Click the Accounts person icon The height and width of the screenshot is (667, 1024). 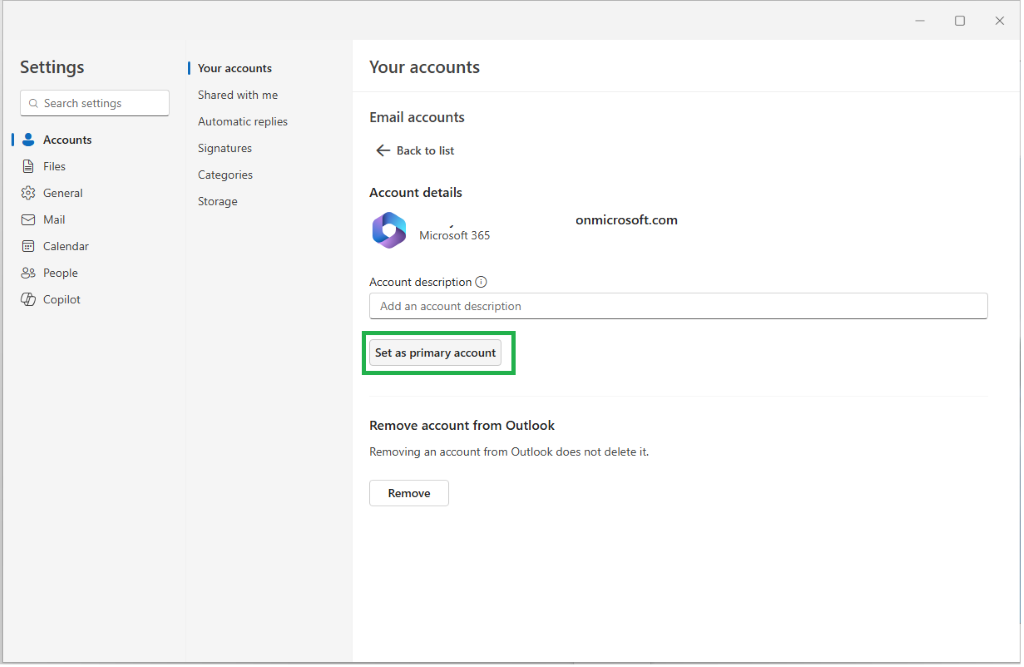point(28,140)
